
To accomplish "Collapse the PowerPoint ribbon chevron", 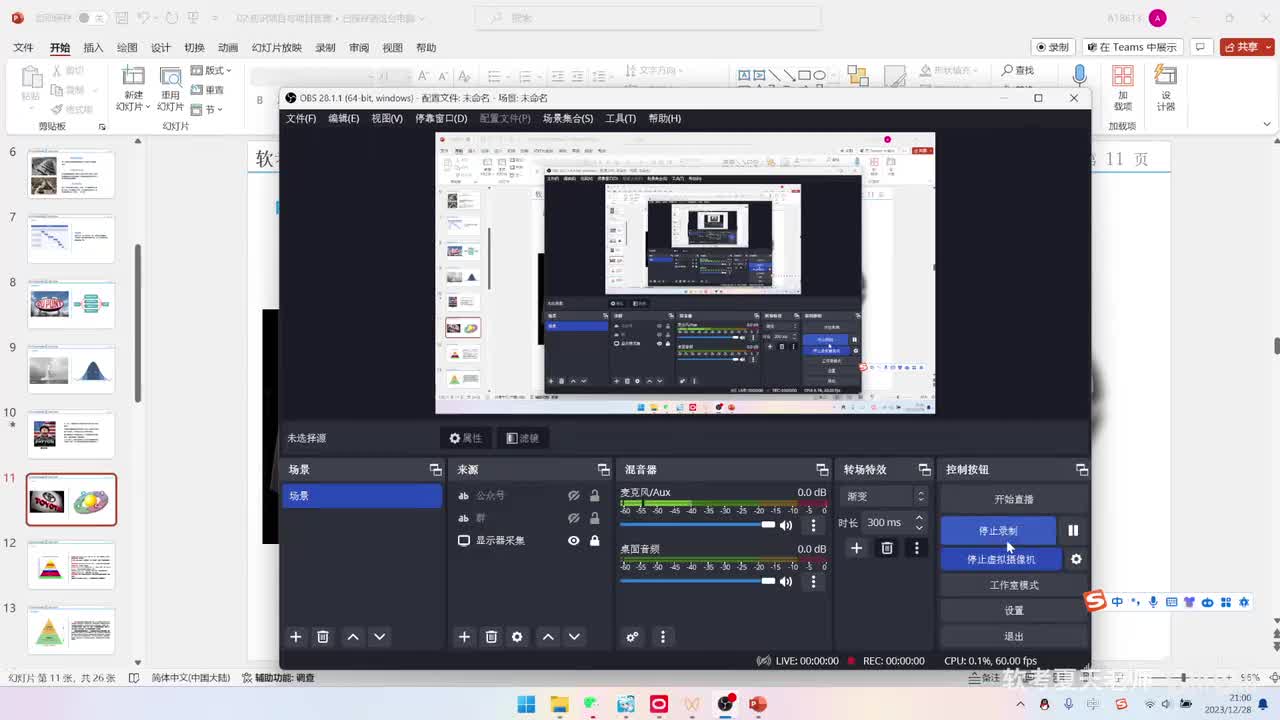I will point(1267,126).
